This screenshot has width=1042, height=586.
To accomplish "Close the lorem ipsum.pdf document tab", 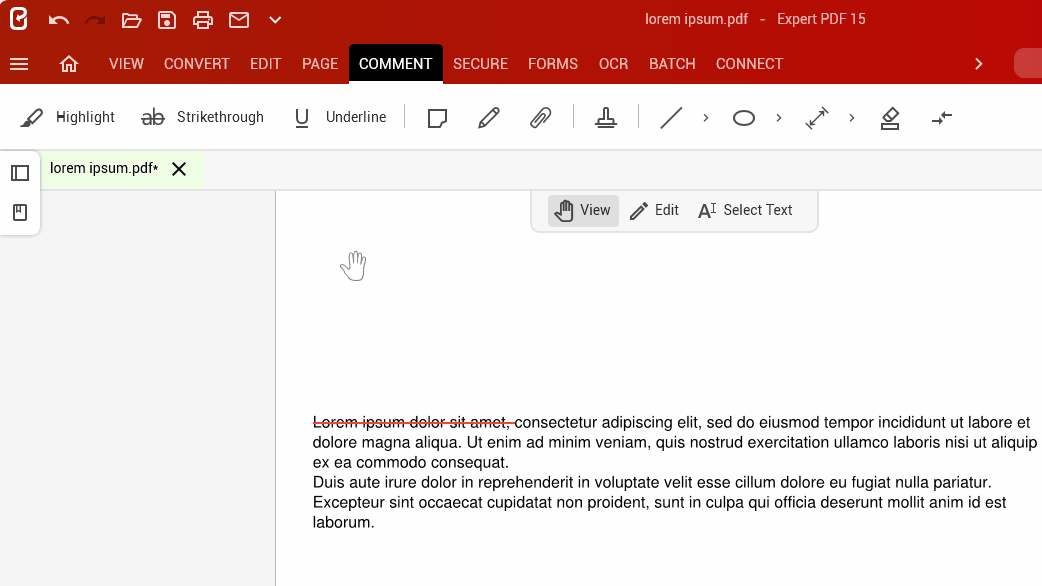I will (179, 169).
